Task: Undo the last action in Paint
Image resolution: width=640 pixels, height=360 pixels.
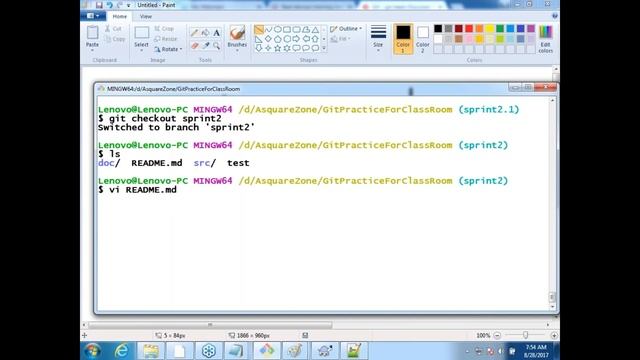Action: point(109,5)
